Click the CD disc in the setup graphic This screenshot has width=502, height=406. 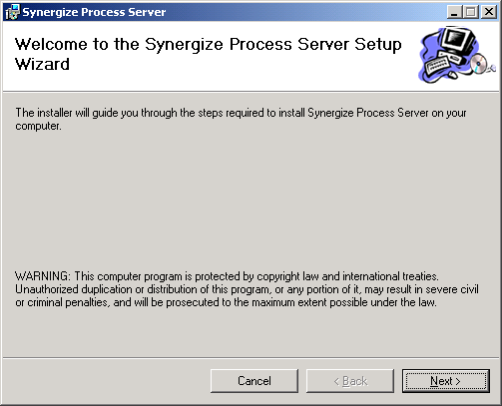(479, 63)
